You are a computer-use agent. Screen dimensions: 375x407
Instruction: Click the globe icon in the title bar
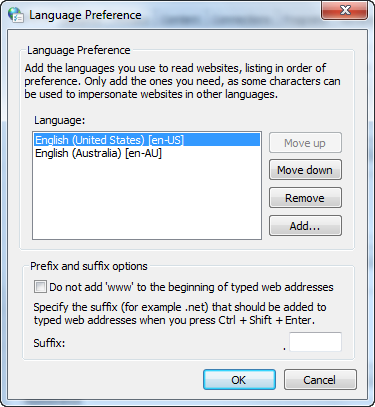(16, 15)
